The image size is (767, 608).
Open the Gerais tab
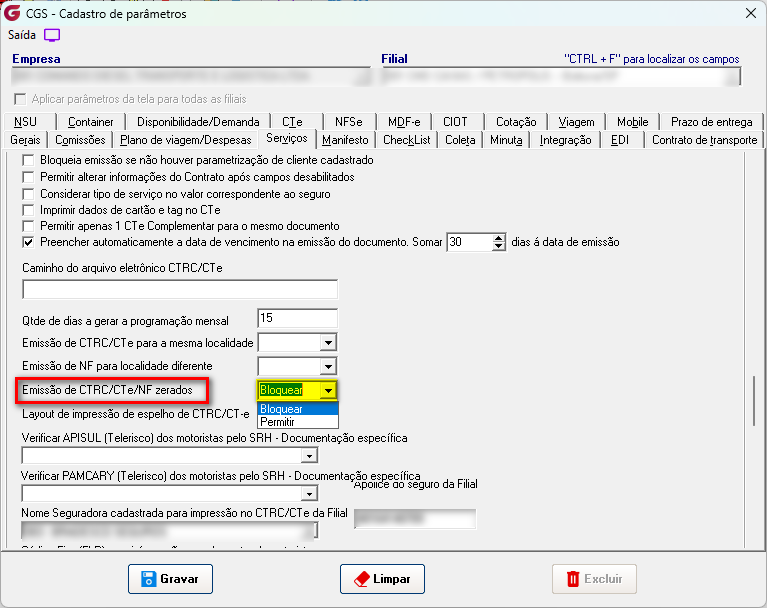25,140
